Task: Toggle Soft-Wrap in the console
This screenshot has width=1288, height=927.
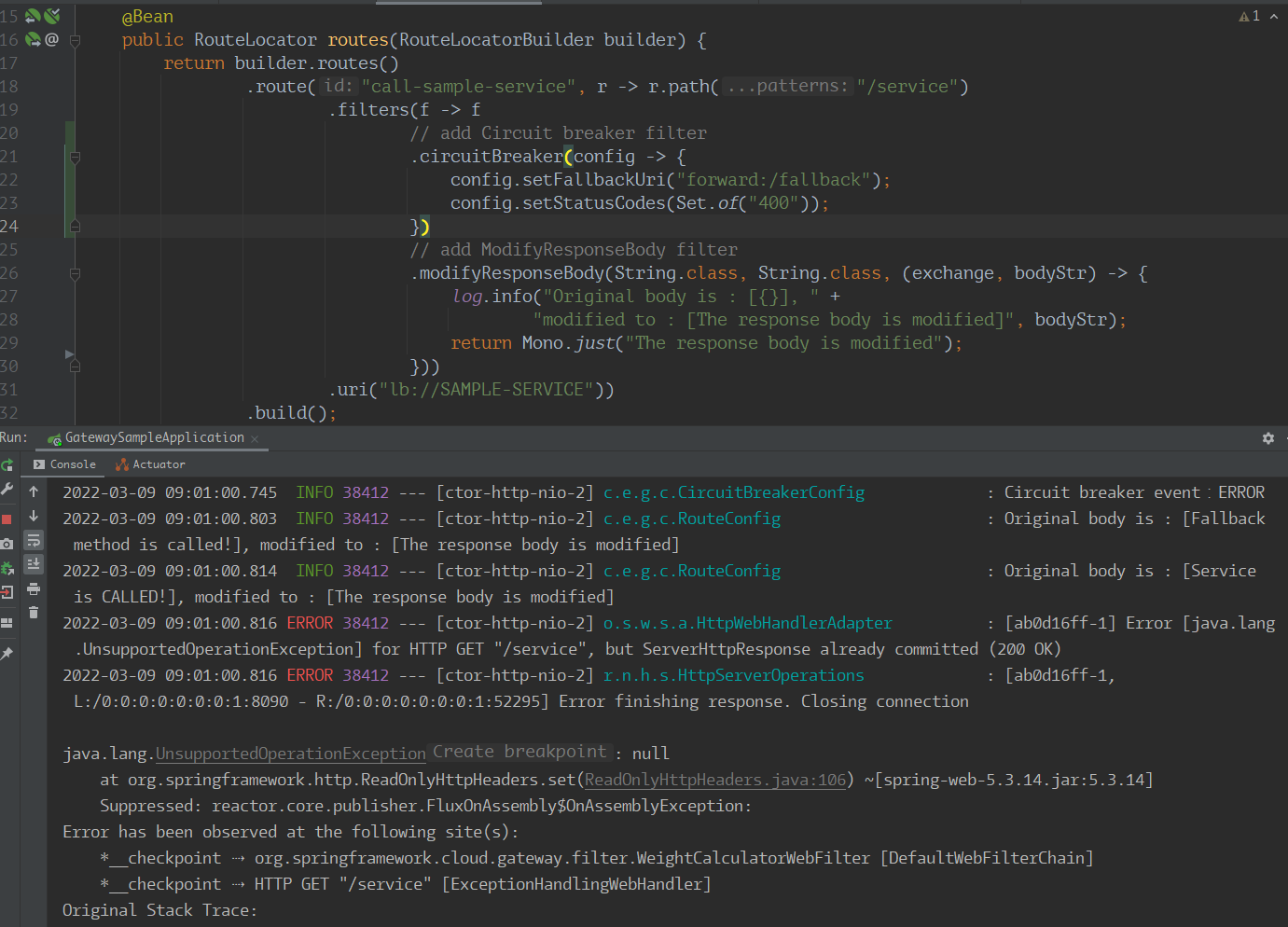Action: [34, 540]
